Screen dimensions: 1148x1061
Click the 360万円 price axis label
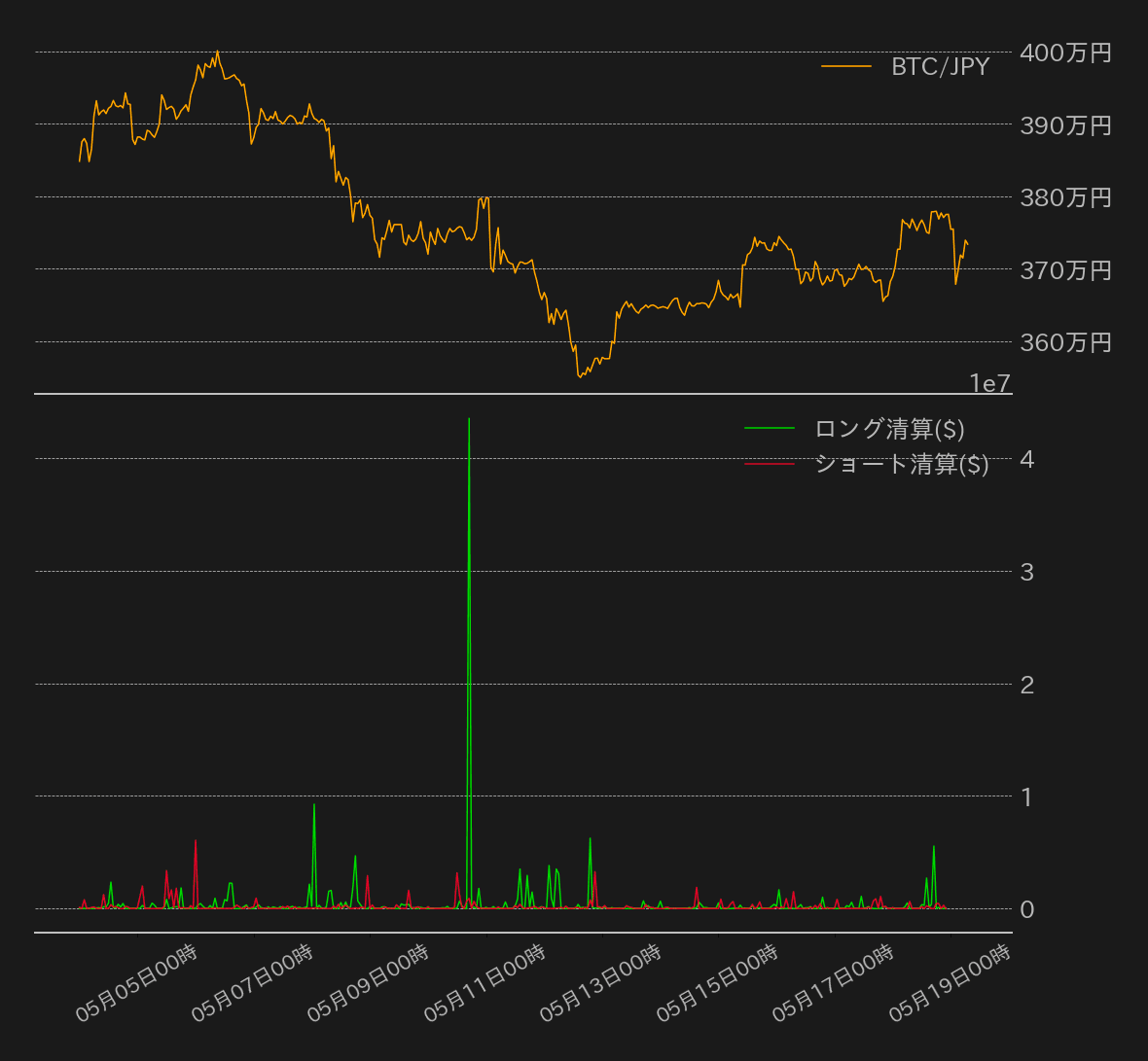(x=1065, y=342)
